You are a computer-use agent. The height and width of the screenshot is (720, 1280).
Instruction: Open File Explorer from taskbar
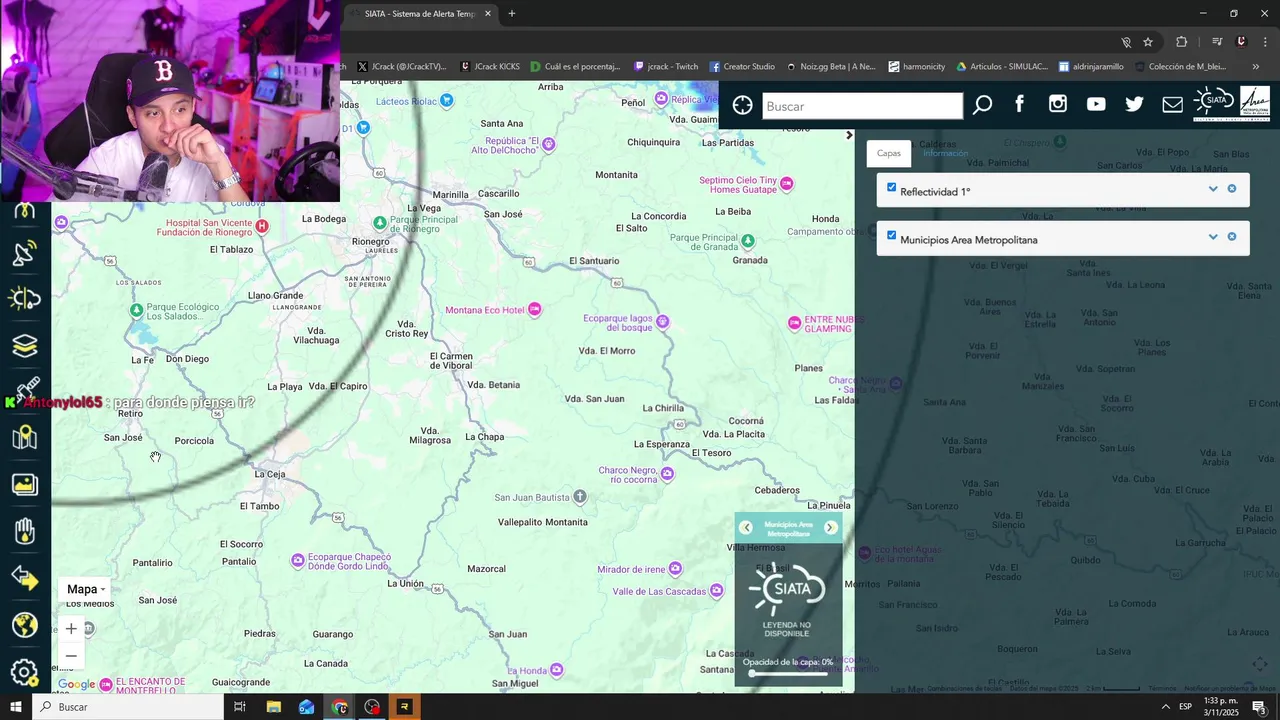click(273, 707)
